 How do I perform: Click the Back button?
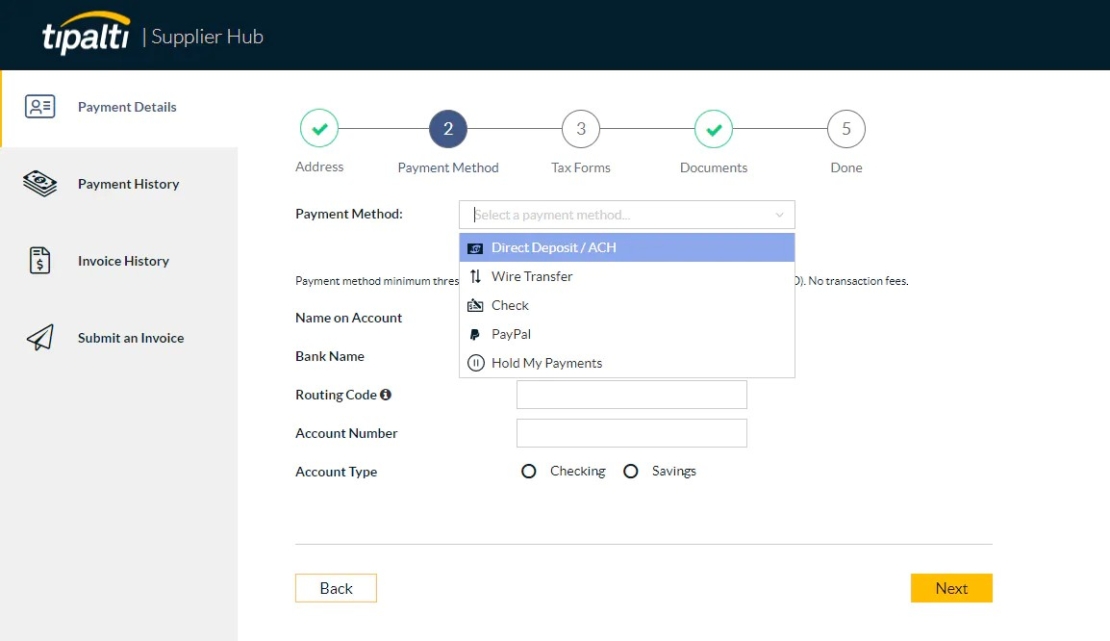click(335, 588)
